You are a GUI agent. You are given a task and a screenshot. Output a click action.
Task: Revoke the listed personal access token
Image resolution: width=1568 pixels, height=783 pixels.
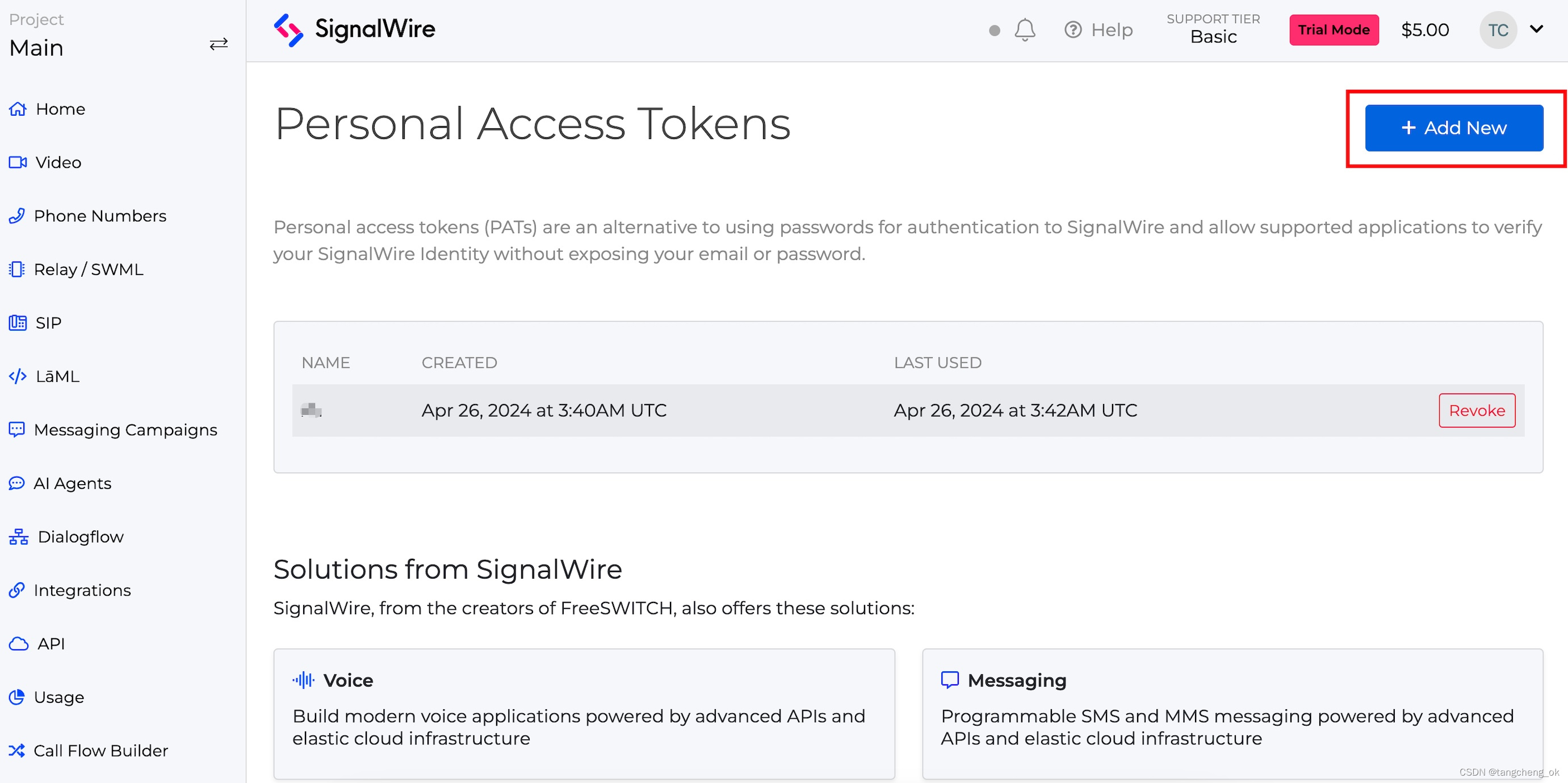(x=1477, y=410)
